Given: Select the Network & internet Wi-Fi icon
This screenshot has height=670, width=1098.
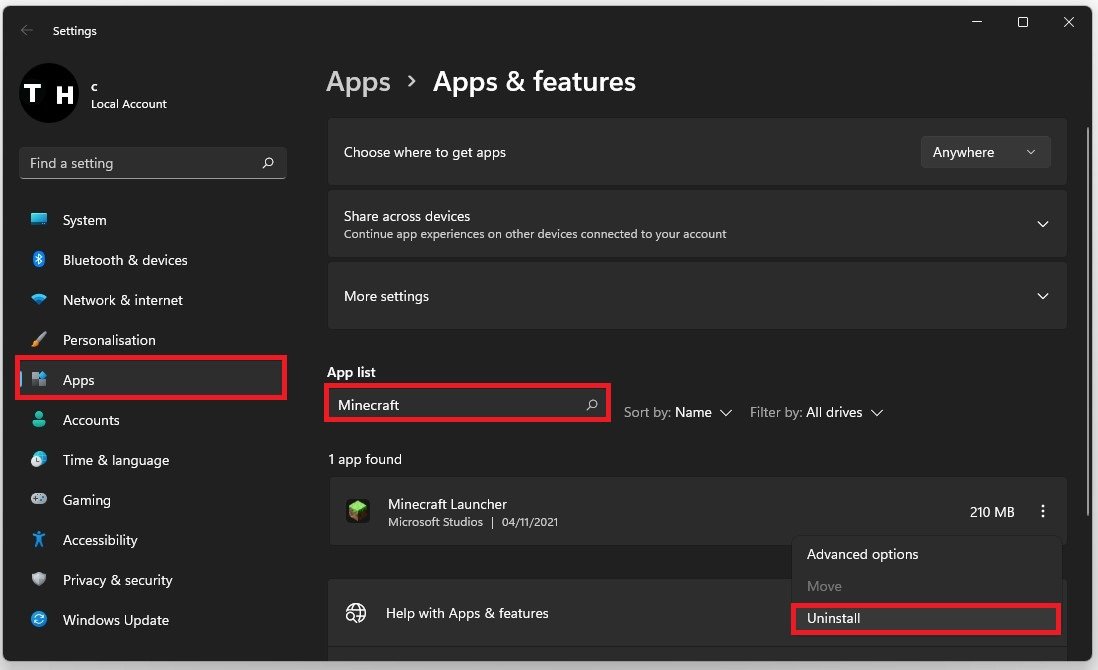Looking at the screenshot, I should [x=39, y=300].
